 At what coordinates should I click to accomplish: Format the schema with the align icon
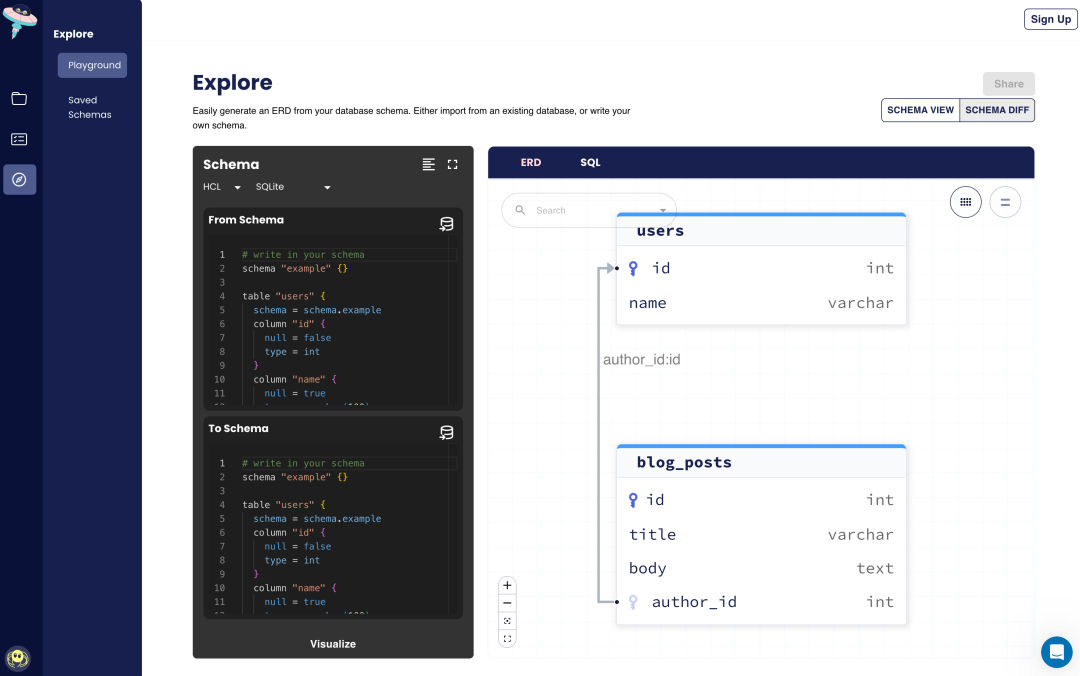[x=428, y=164]
